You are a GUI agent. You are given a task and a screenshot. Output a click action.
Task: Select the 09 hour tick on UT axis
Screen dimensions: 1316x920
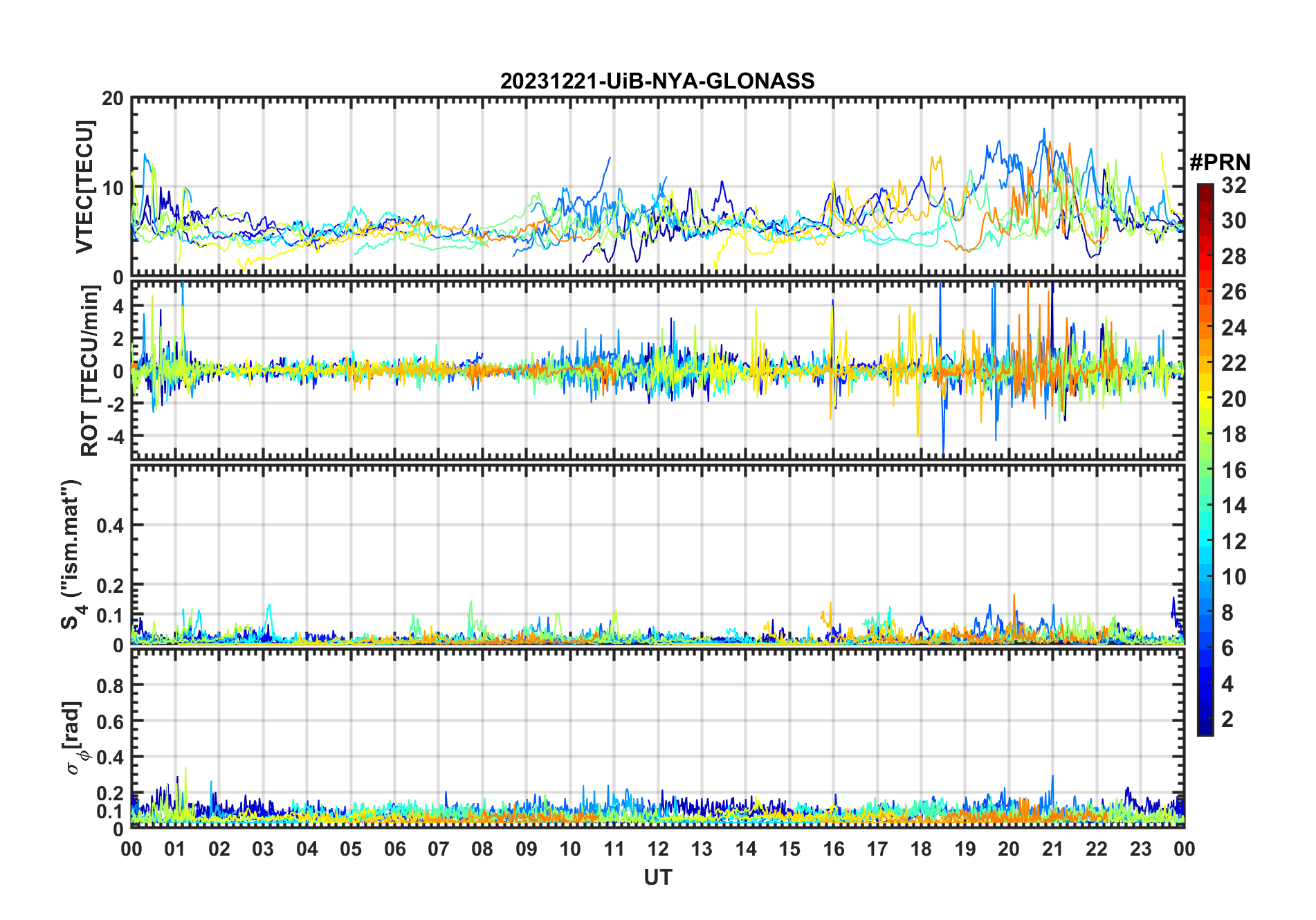[526, 849]
